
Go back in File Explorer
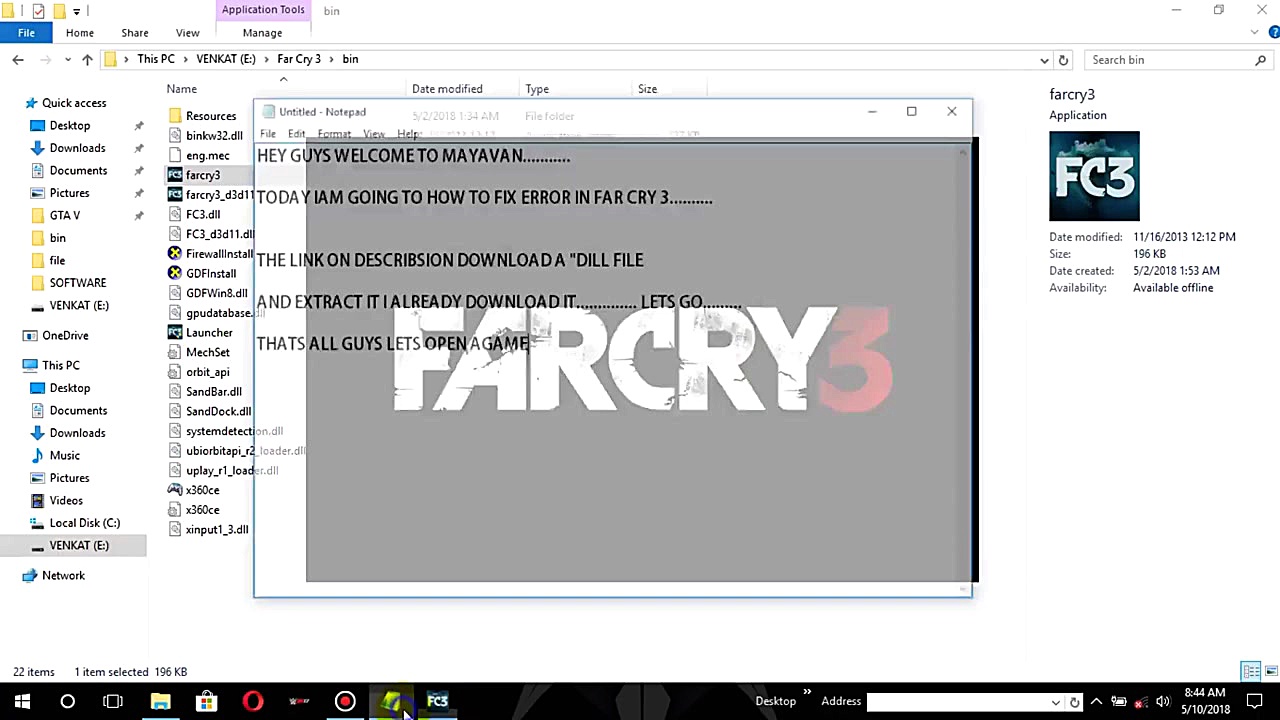tap(18, 60)
